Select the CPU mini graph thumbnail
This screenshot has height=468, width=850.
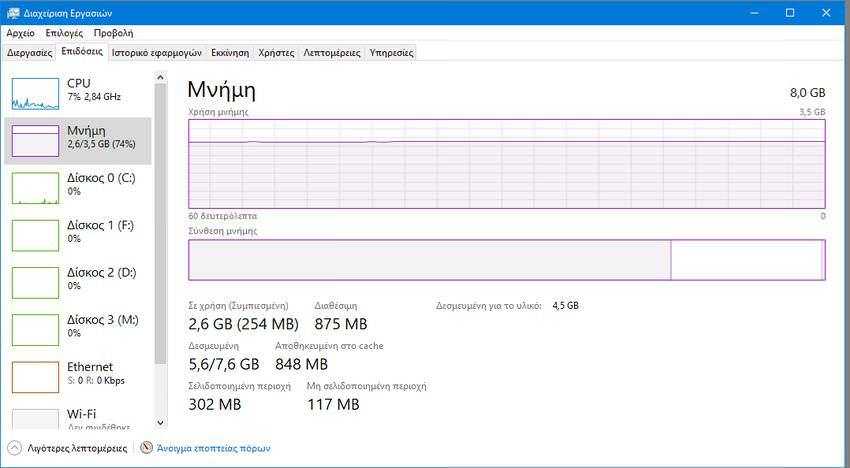point(35,93)
